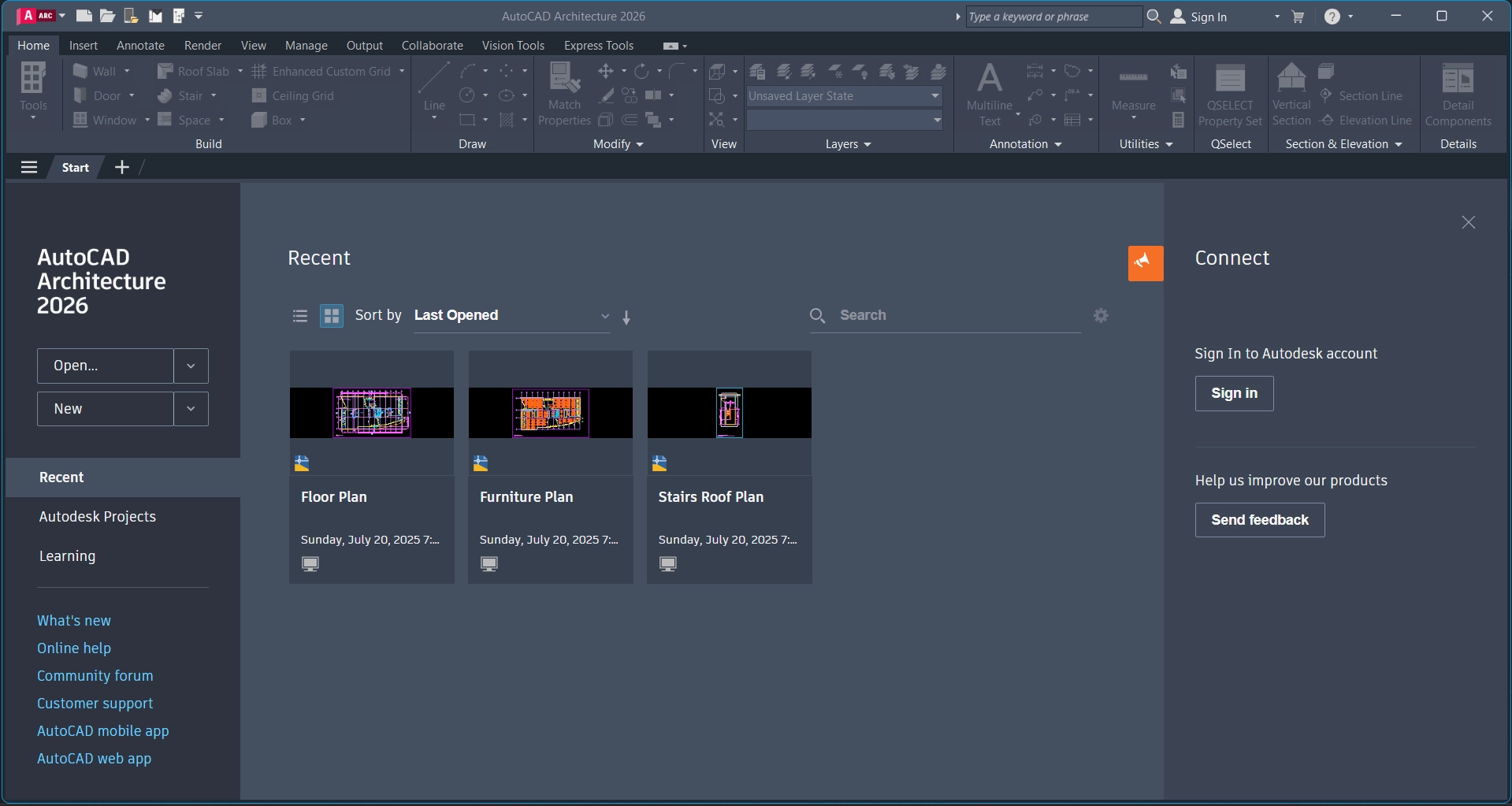
Task: Expand the Annotation panel flyout
Action: click(1026, 144)
